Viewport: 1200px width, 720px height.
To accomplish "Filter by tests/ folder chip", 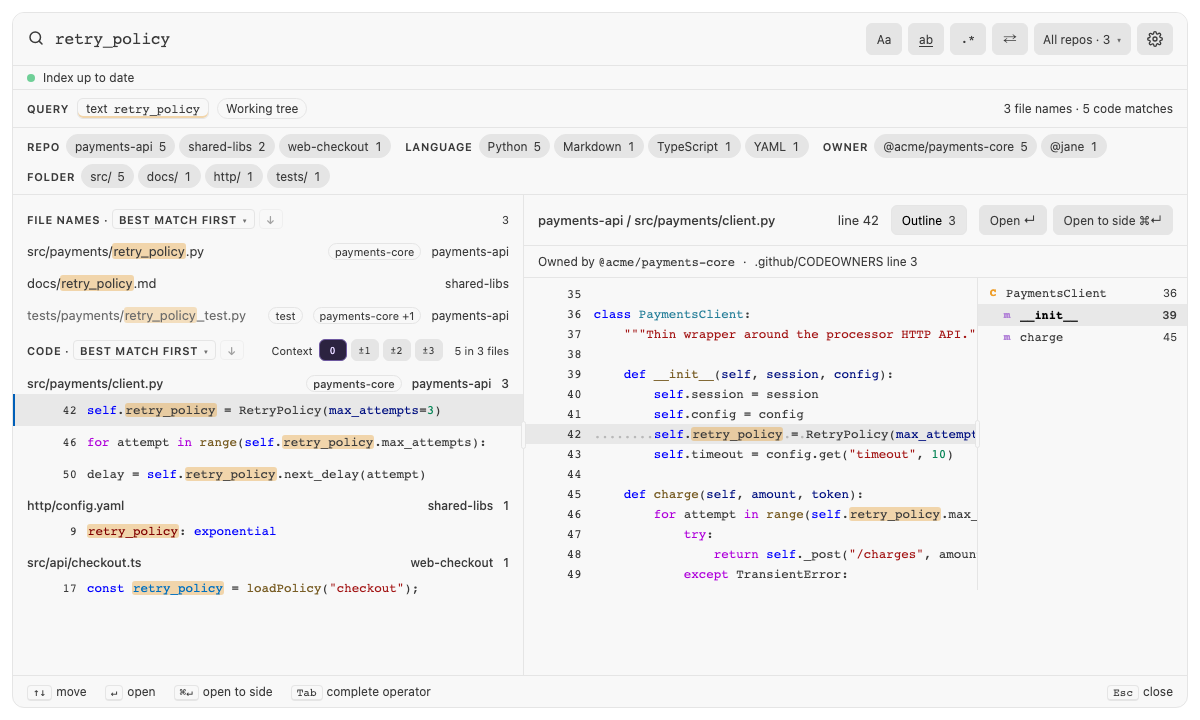I will tap(298, 177).
